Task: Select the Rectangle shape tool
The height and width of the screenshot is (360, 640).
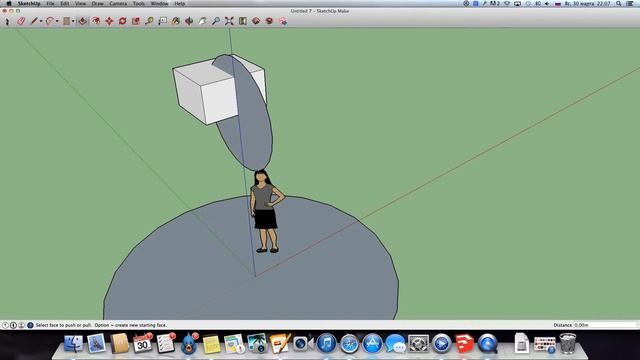Action: click(66, 21)
